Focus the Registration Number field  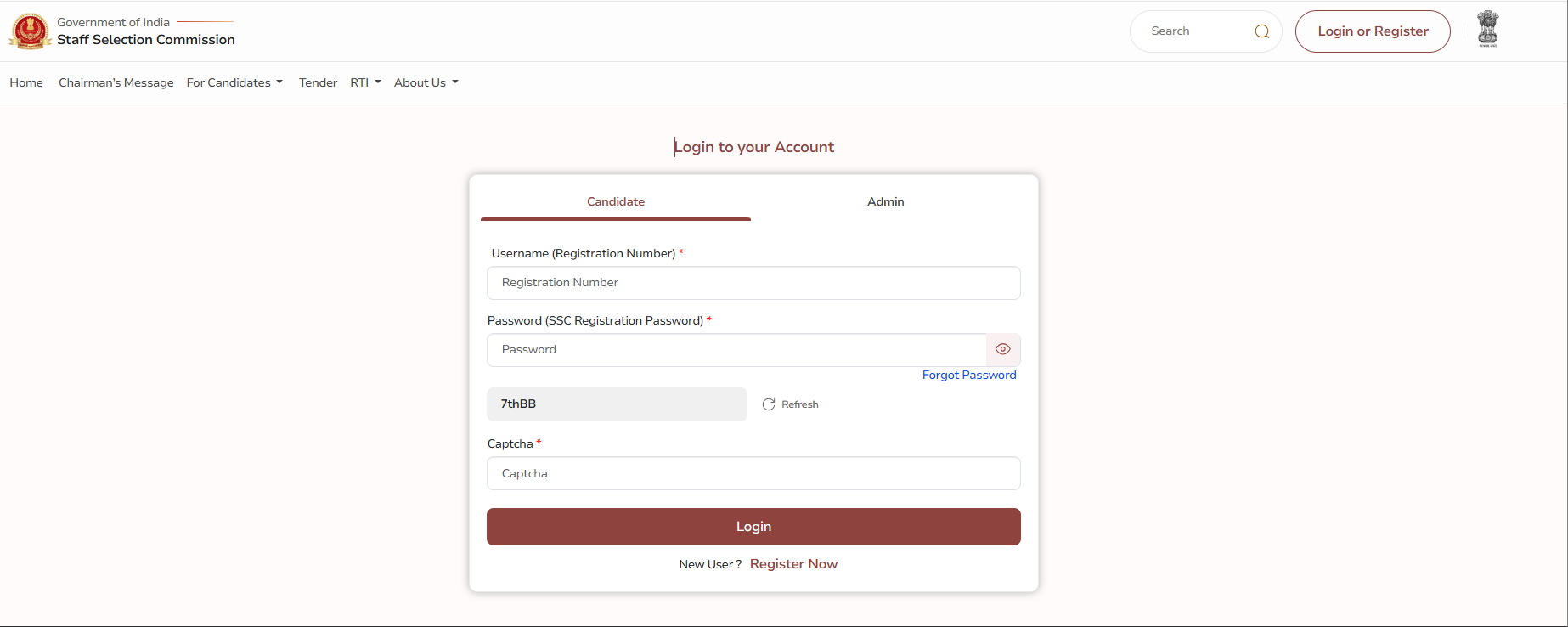(753, 283)
